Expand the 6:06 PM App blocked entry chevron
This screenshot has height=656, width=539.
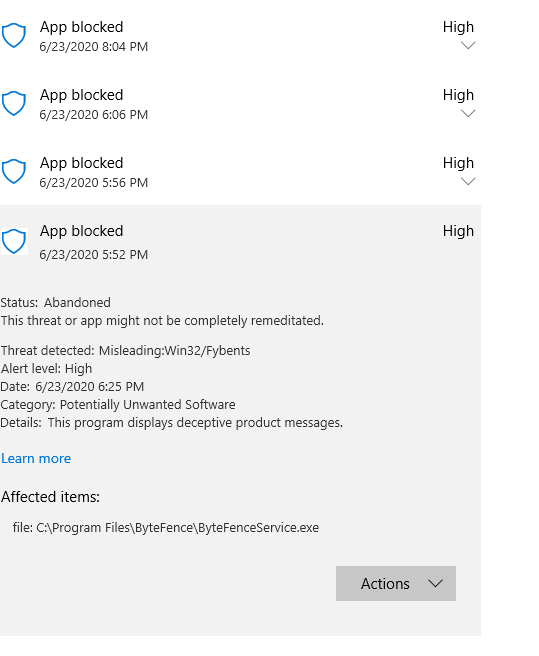pyautogui.click(x=468, y=113)
